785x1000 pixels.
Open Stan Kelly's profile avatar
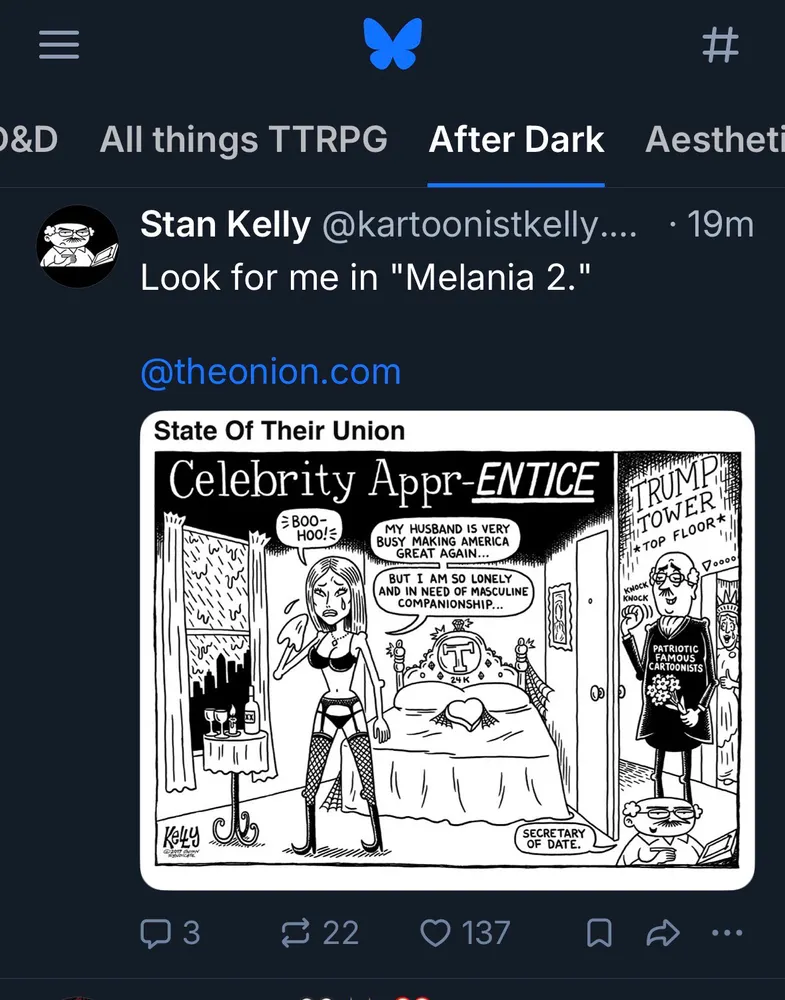pos(78,246)
